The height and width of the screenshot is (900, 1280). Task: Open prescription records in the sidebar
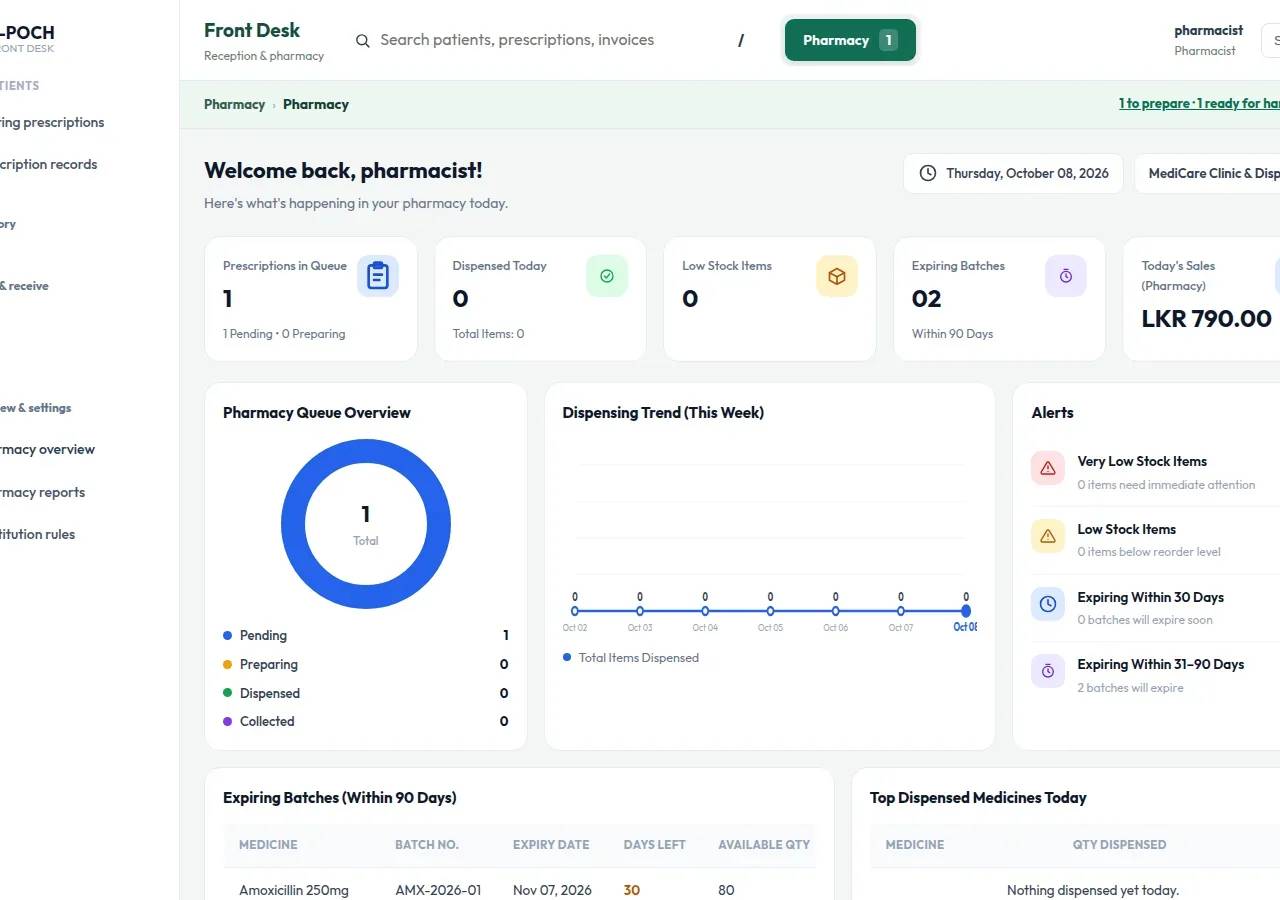coord(49,164)
